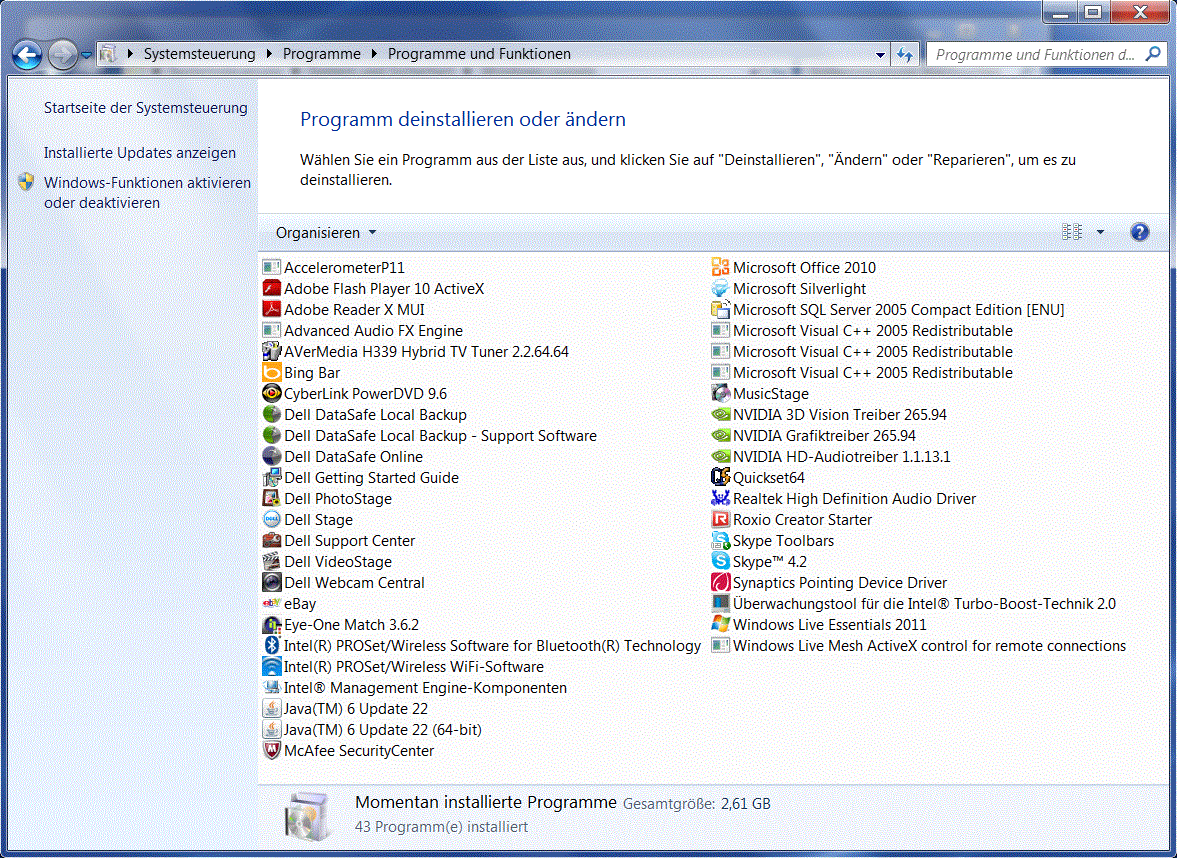Expand the arrow after Programme in breadcrumb
Screen dimensions: 1177x858
[x=374, y=54]
